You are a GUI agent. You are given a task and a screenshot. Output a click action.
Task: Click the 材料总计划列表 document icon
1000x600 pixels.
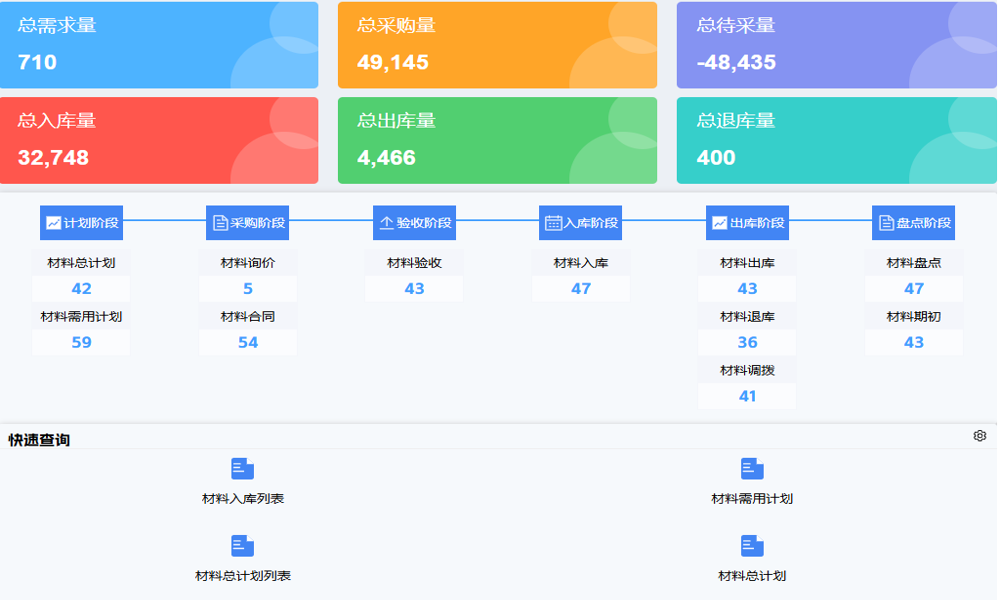pyautogui.click(x=242, y=546)
